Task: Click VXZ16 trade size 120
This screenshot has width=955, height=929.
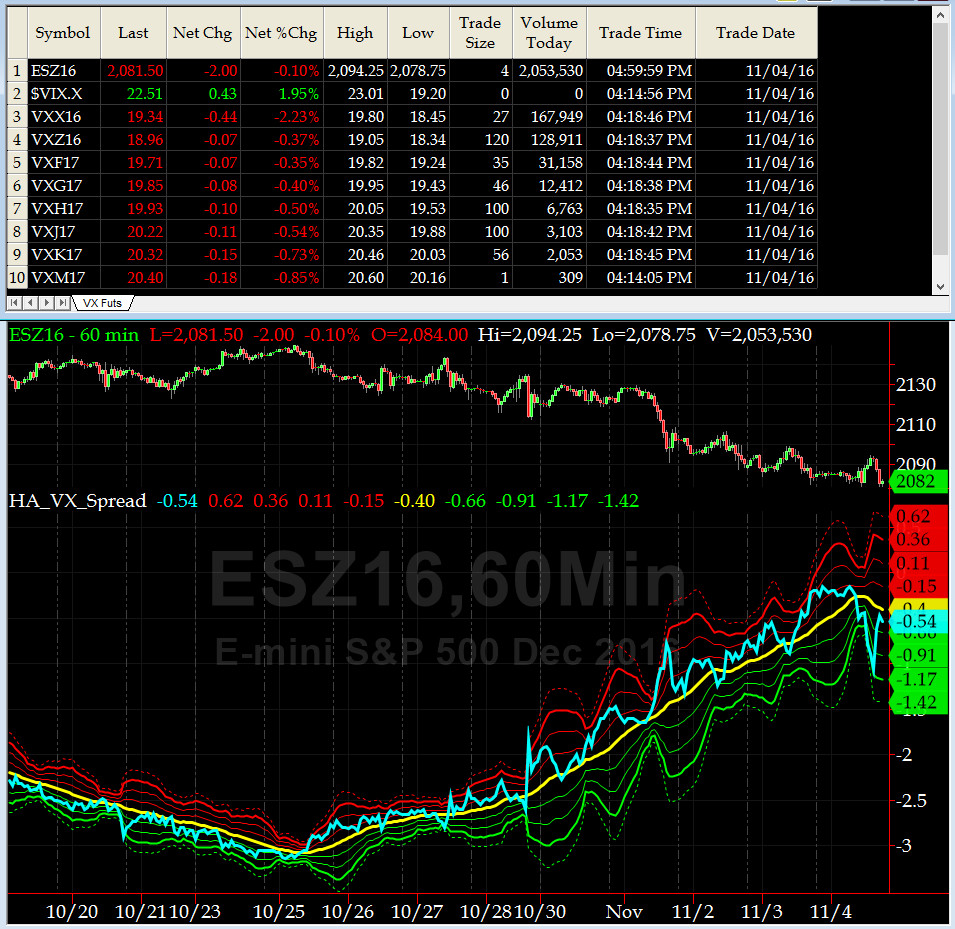Action: 481,140
